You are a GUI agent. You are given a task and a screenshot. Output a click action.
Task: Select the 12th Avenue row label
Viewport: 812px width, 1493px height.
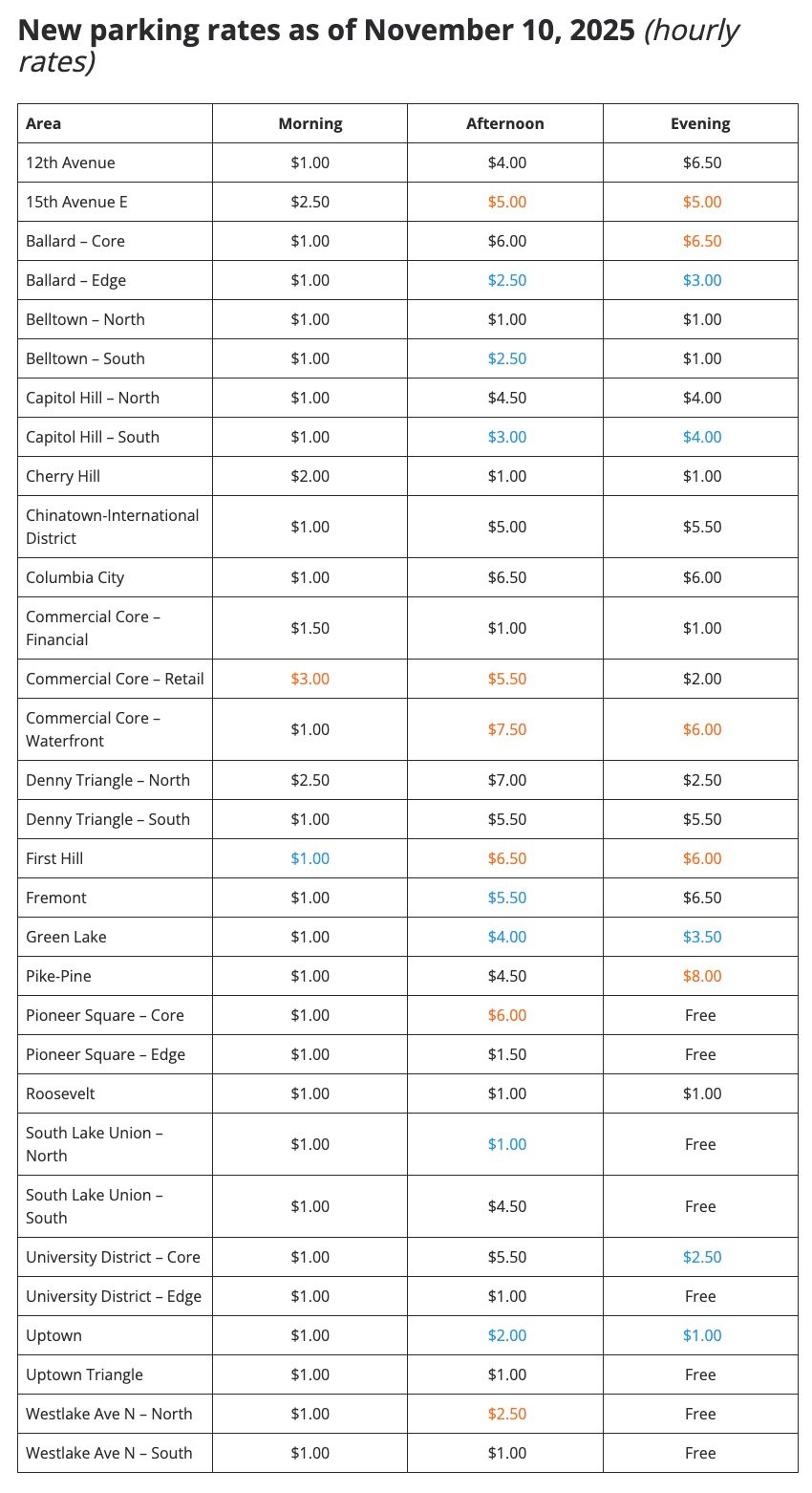pyautogui.click(x=71, y=162)
